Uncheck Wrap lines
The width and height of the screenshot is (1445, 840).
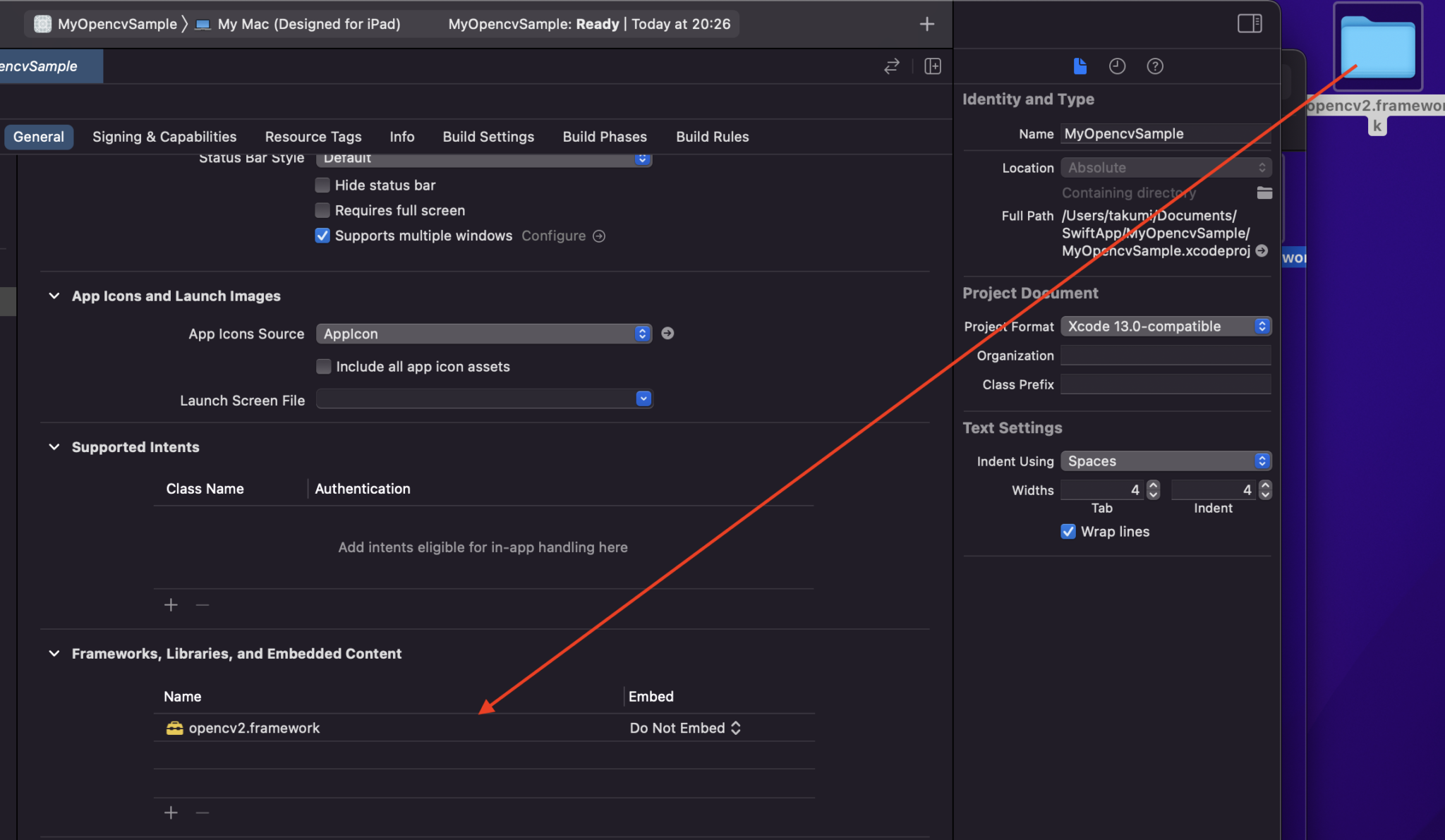coord(1068,531)
